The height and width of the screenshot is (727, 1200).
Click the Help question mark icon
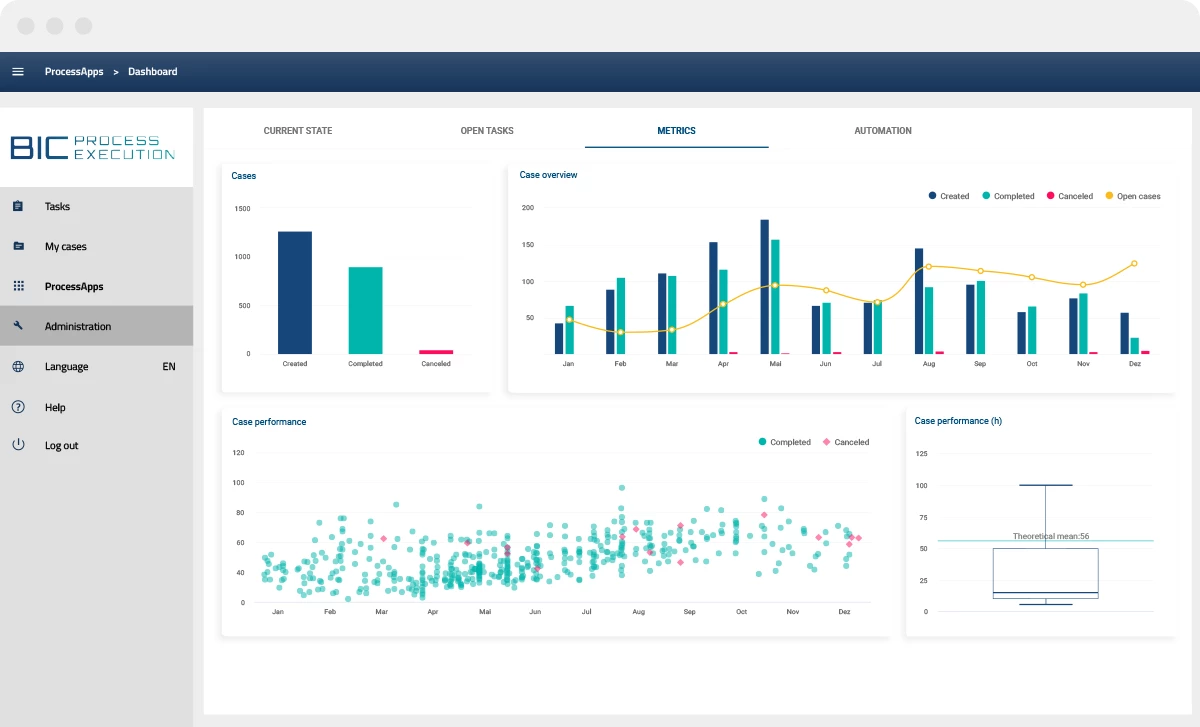[18, 407]
